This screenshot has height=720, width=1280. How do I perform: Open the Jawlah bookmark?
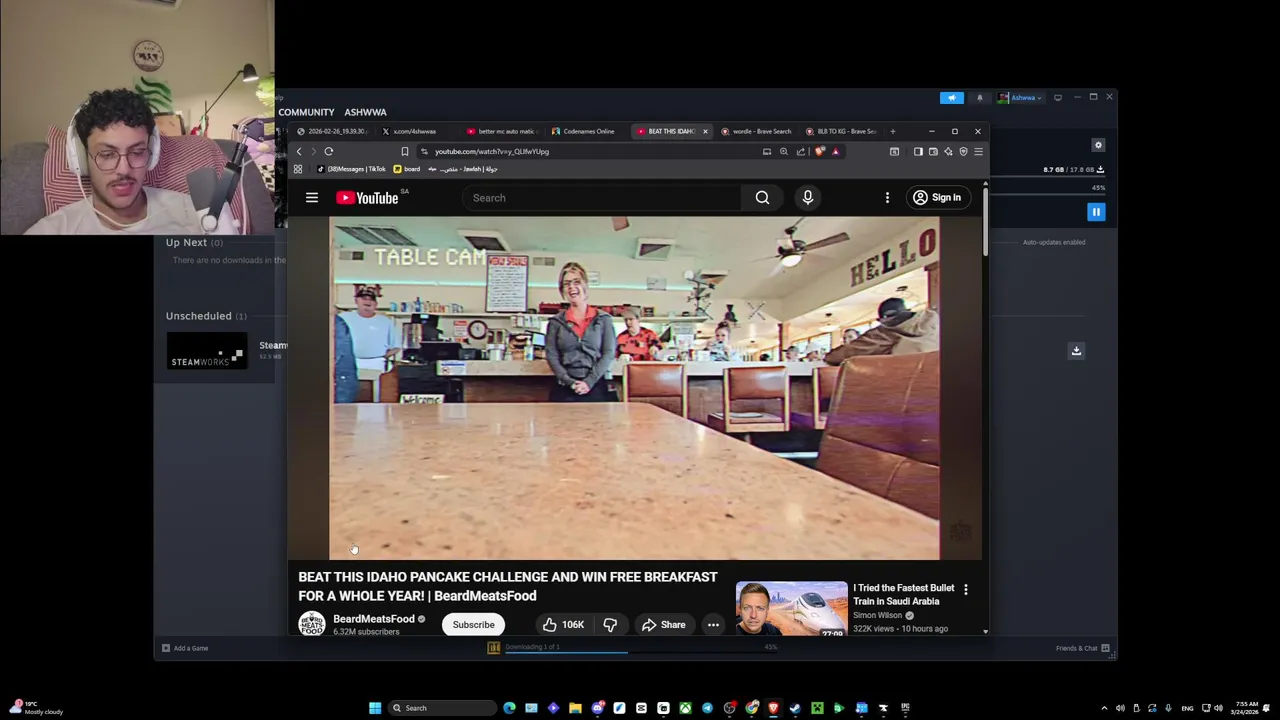(x=462, y=169)
